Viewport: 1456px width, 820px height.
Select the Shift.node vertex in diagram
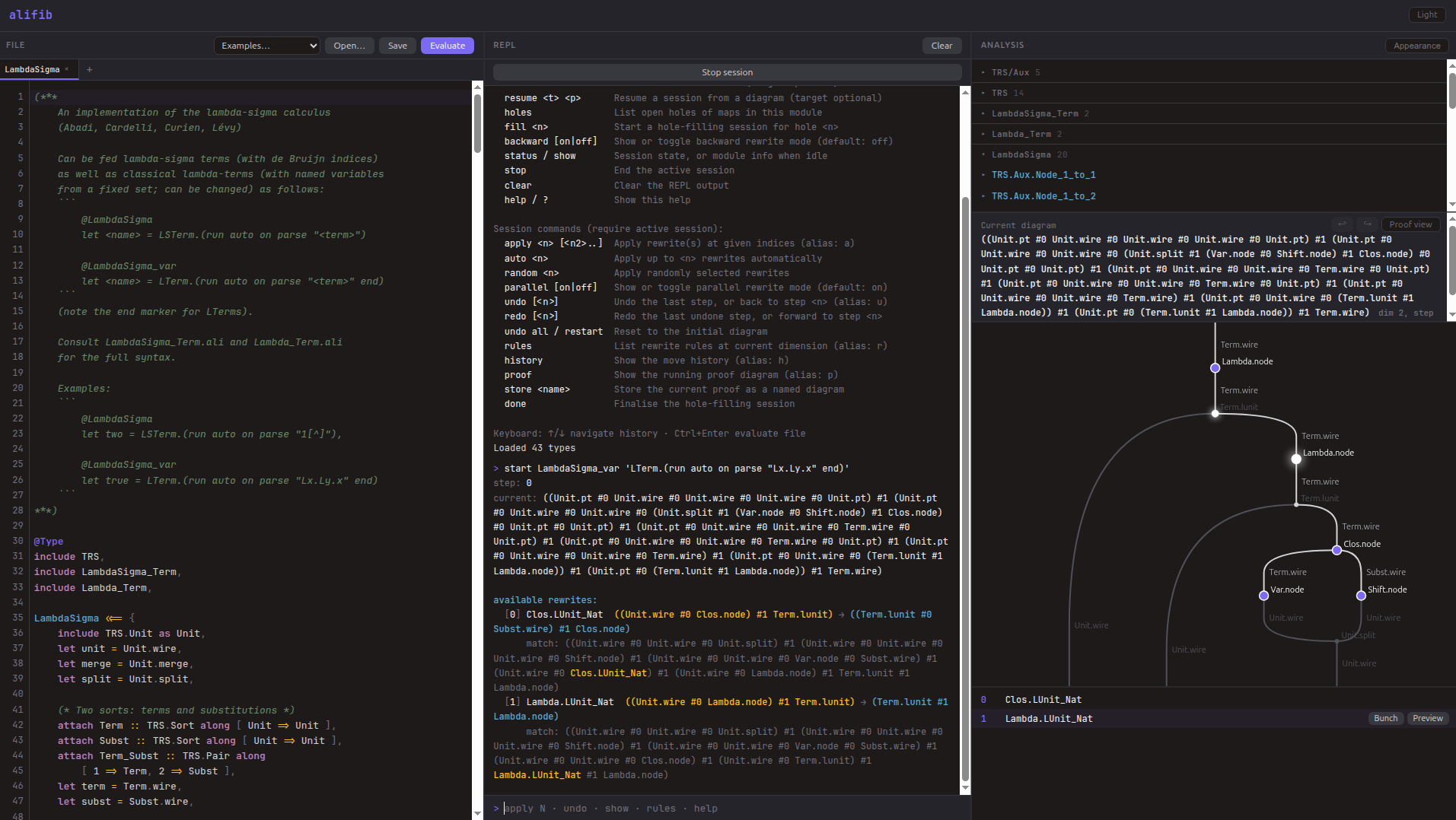point(1361,596)
